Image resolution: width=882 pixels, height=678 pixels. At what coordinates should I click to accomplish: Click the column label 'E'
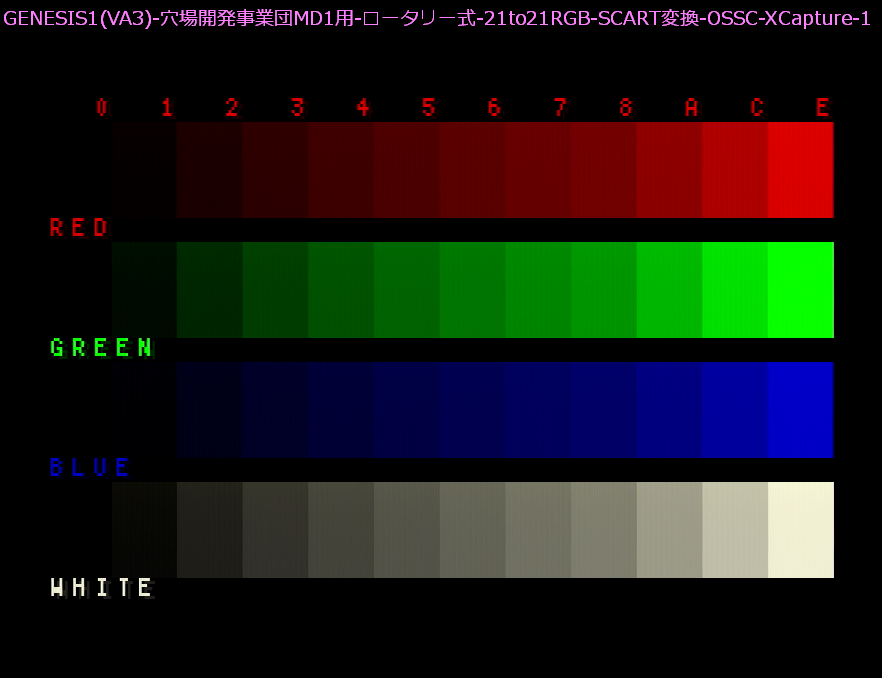[x=822, y=107]
